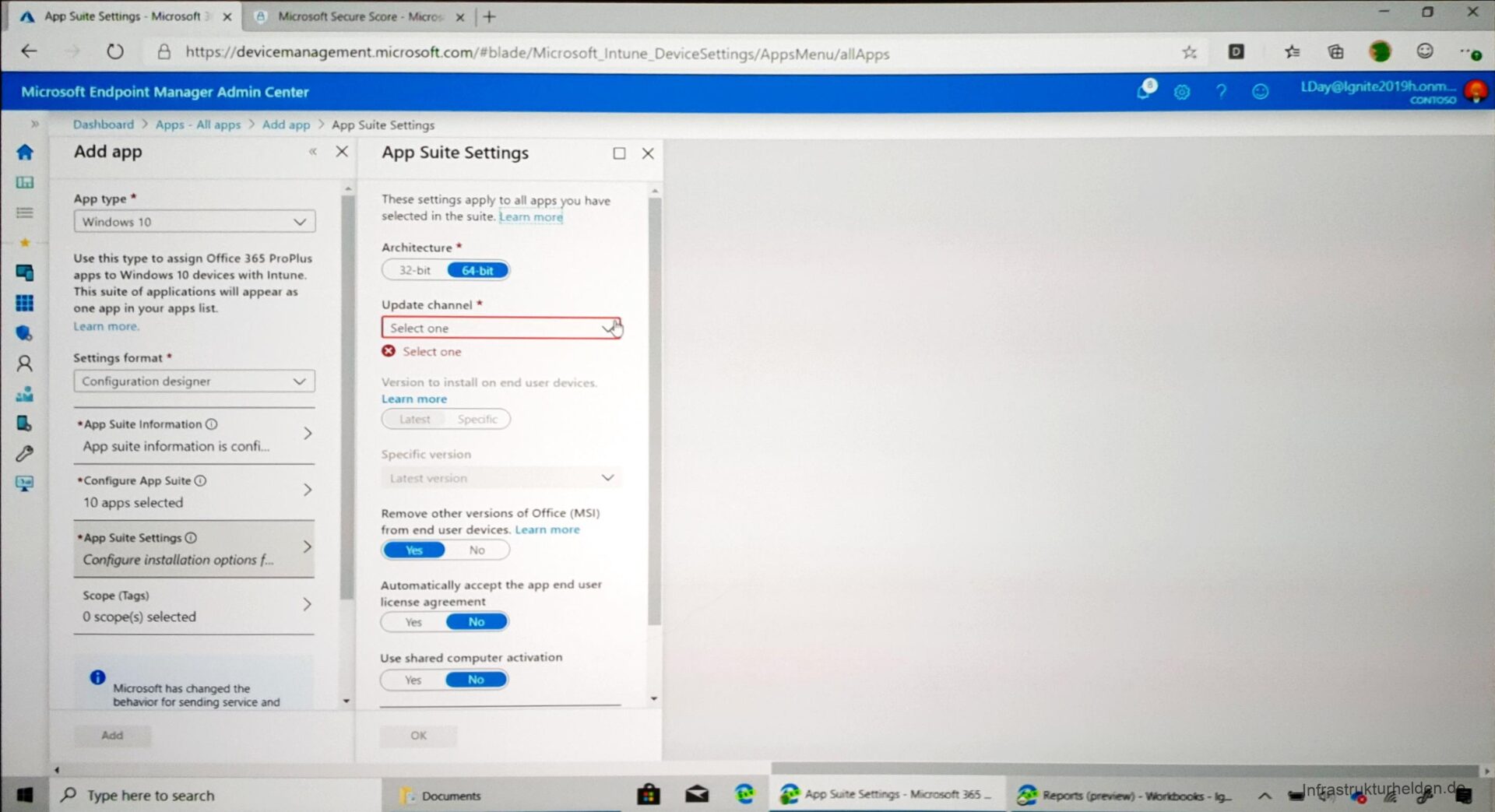Click Learn more about version to install
This screenshot has height=812, width=1495.
point(414,399)
